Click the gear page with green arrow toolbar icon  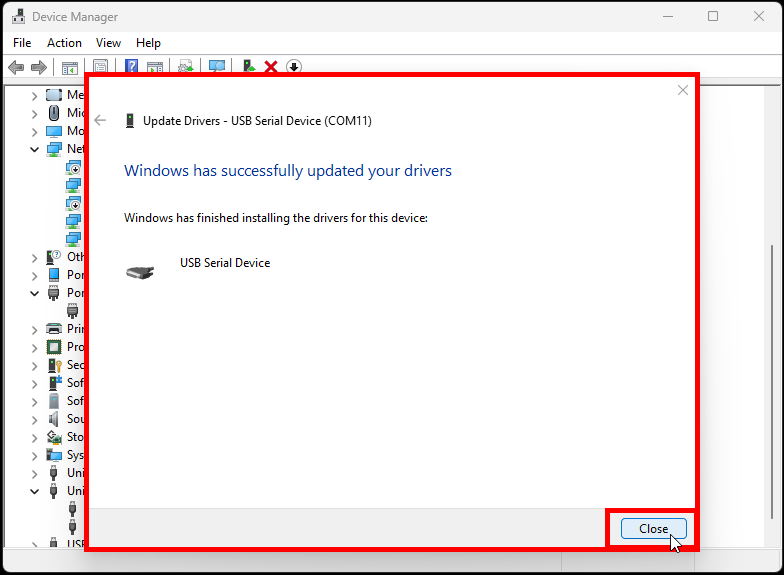pyautogui.click(x=186, y=67)
